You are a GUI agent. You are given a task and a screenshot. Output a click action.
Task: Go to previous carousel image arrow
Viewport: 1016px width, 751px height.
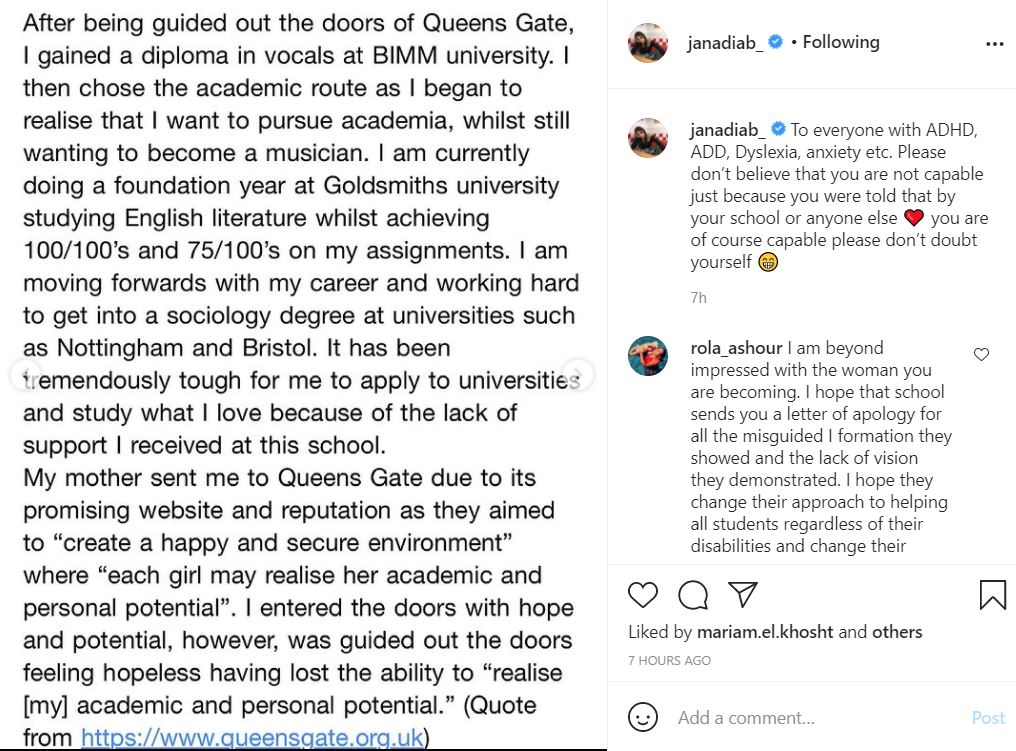24,375
